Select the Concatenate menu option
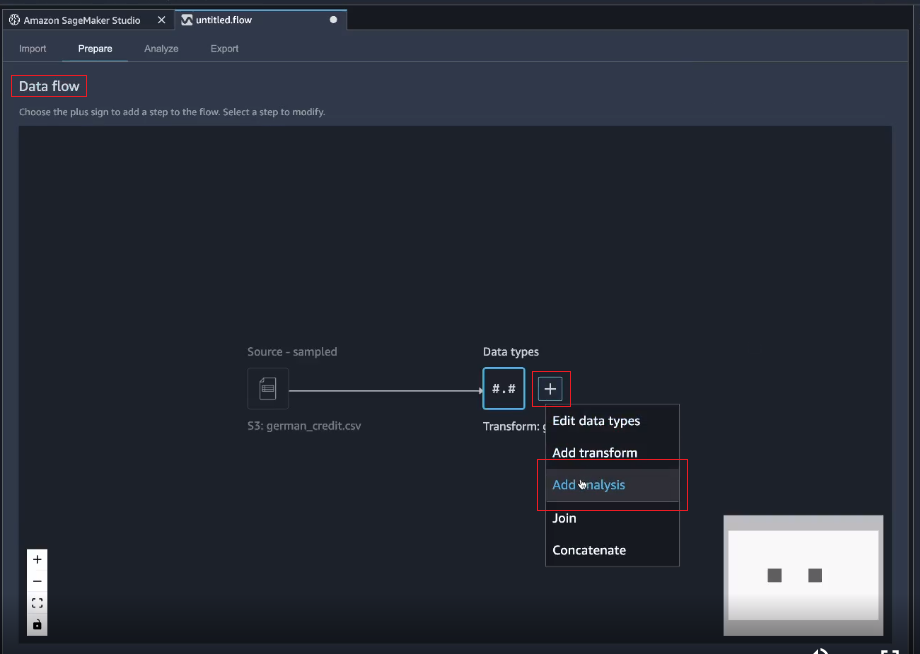Image resolution: width=920 pixels, height=654 pixels. point(589,550)
